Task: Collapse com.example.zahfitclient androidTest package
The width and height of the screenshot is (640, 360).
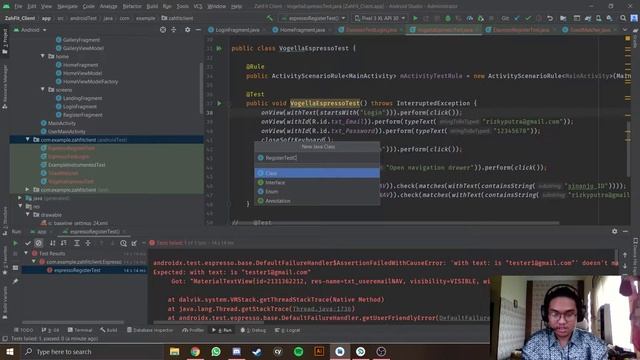Action: pos(28,140)
